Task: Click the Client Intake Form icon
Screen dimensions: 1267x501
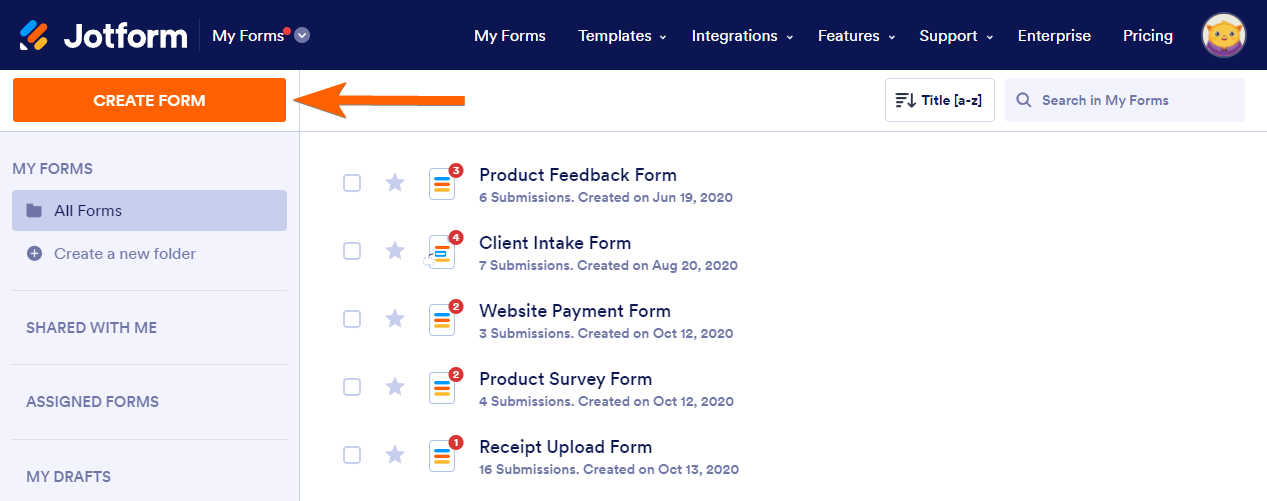Action: [x=442, y=251]
